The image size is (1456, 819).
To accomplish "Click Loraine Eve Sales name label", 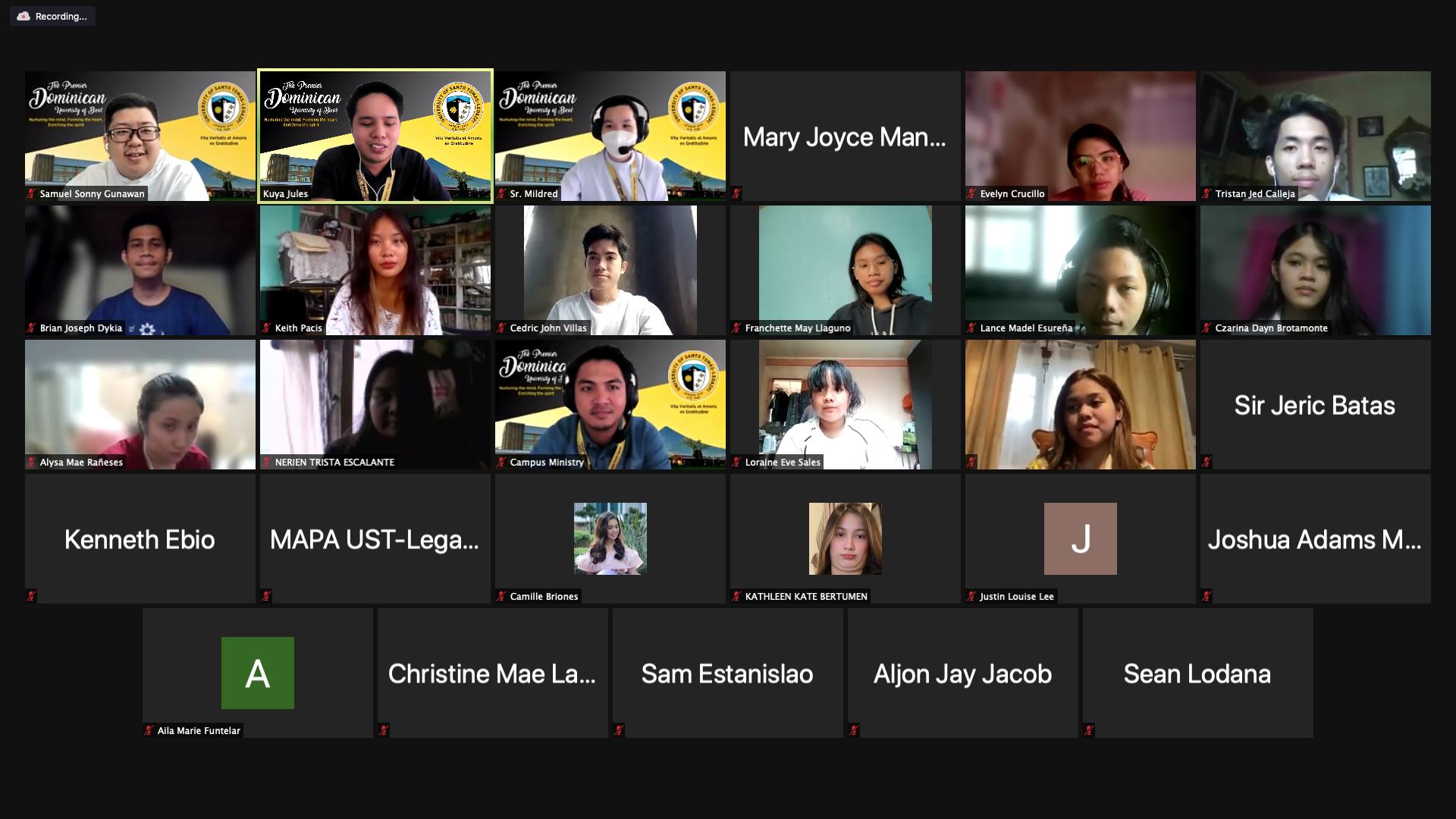I will [x=782, y=463].
